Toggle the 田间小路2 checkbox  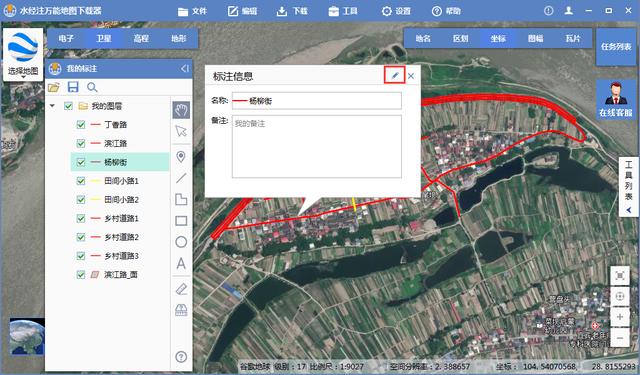[81, 200]
